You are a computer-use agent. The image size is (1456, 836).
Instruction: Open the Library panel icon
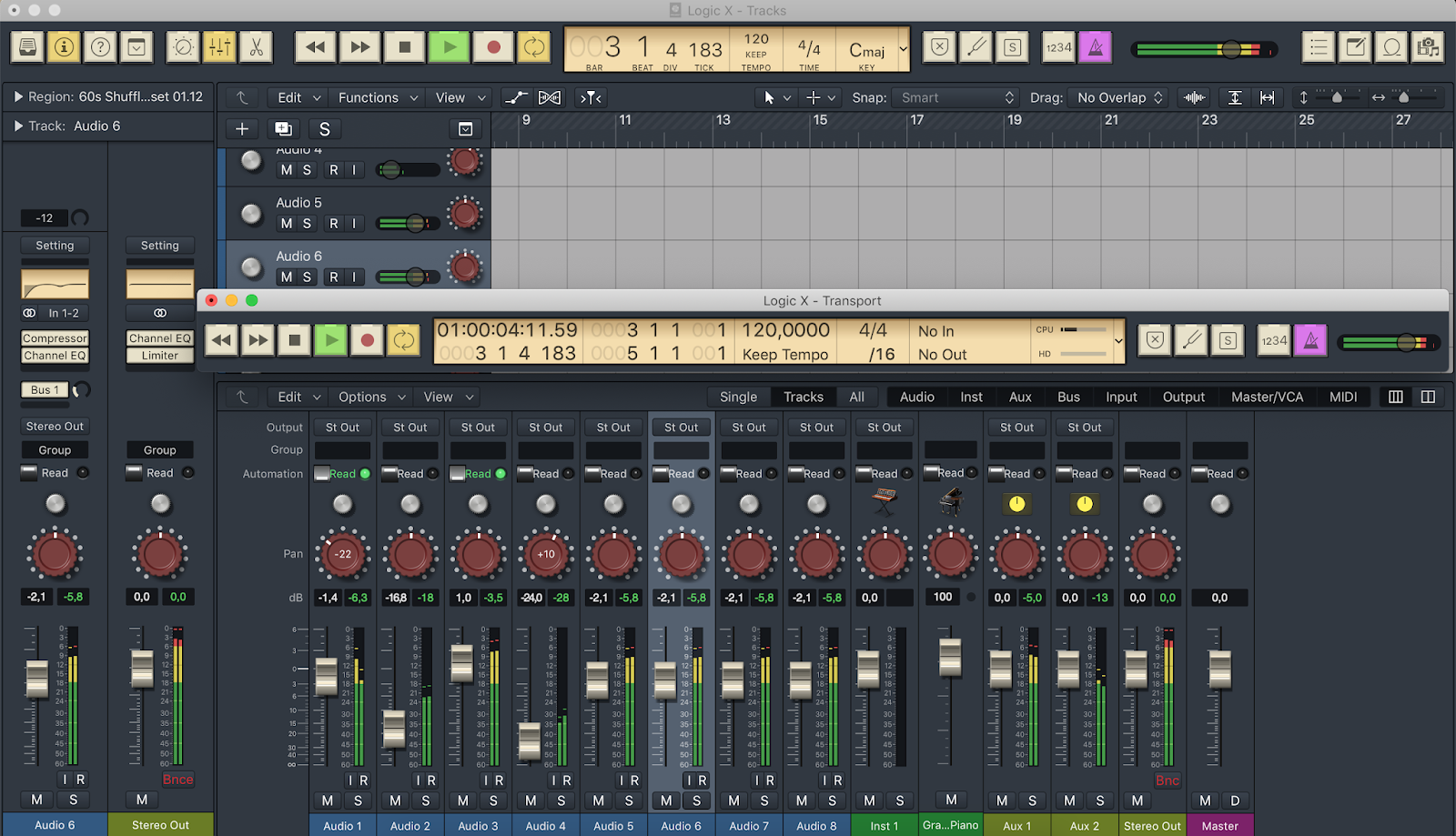(x=28, y=47)
